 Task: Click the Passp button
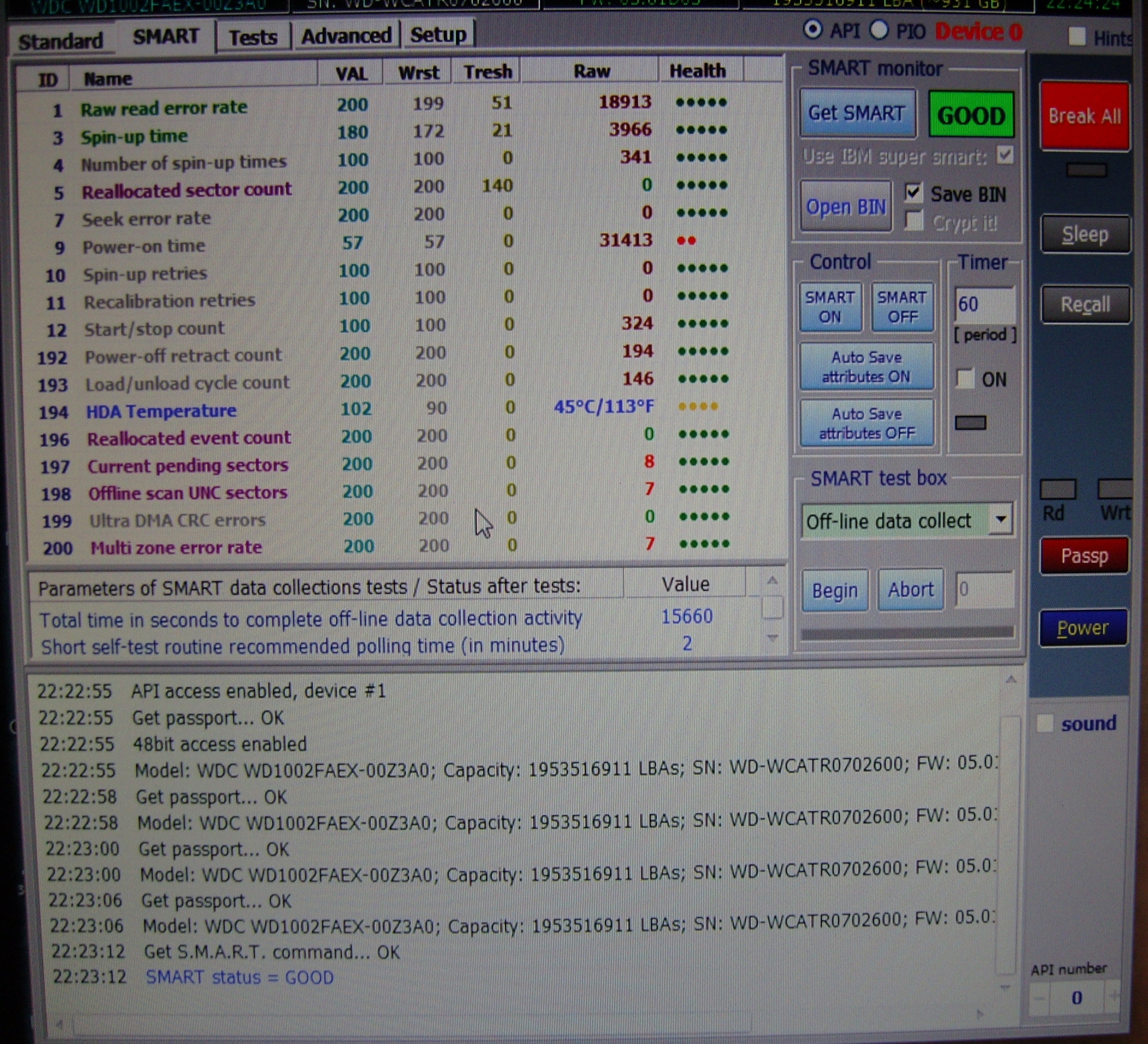point(1084,556)
